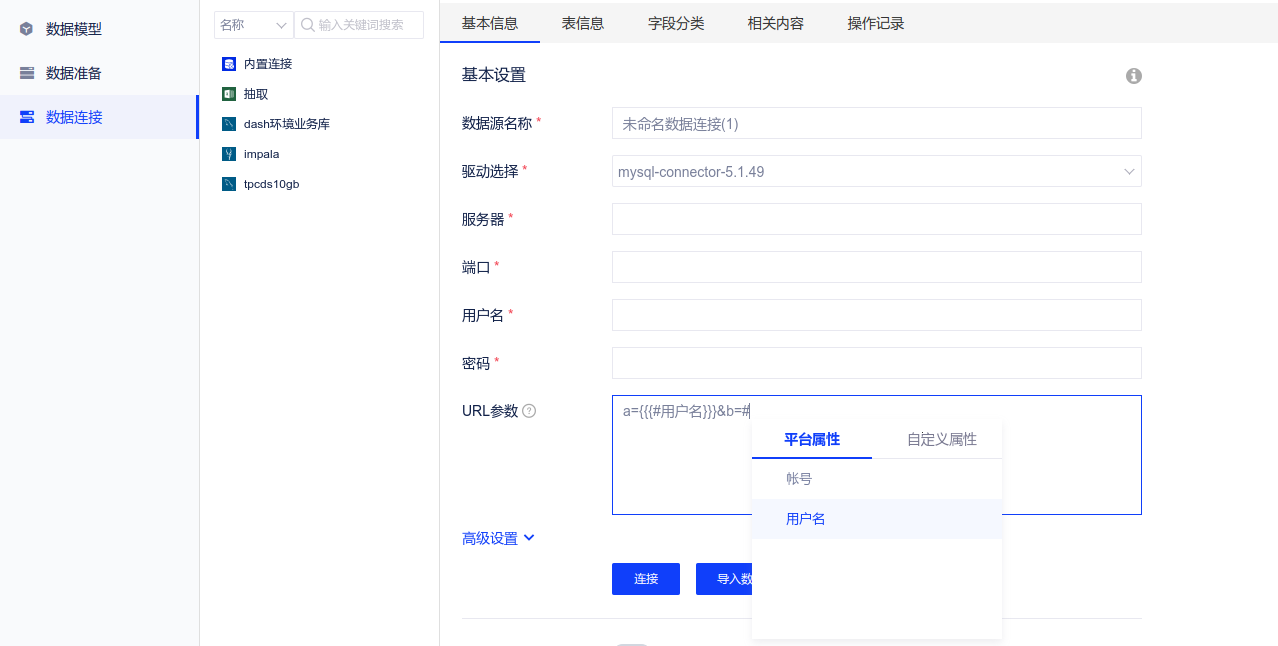
Task: Select the 内置连接 database icon
Action: pos(229,64)
